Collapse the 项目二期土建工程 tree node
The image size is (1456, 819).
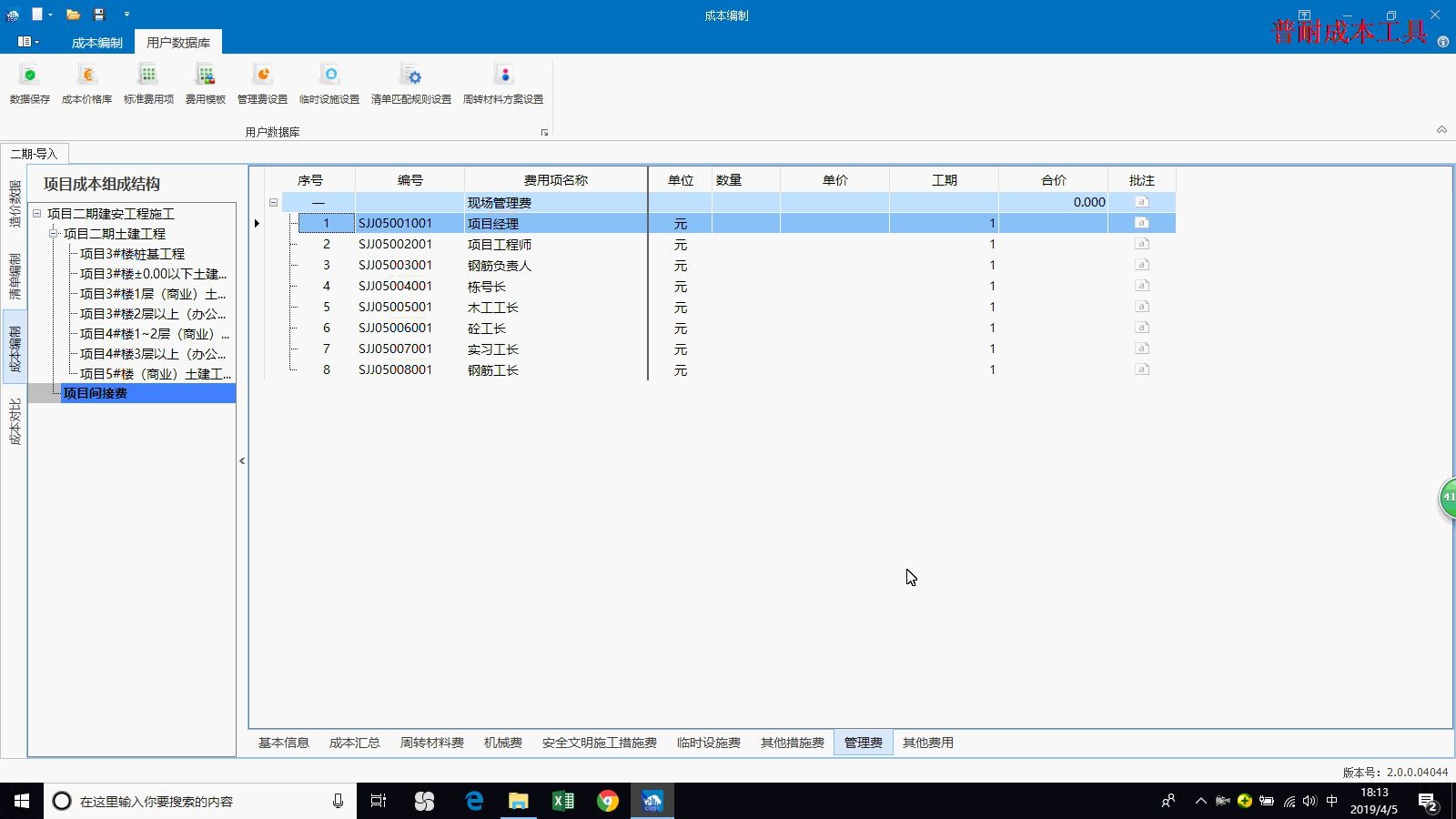point(54,234)
